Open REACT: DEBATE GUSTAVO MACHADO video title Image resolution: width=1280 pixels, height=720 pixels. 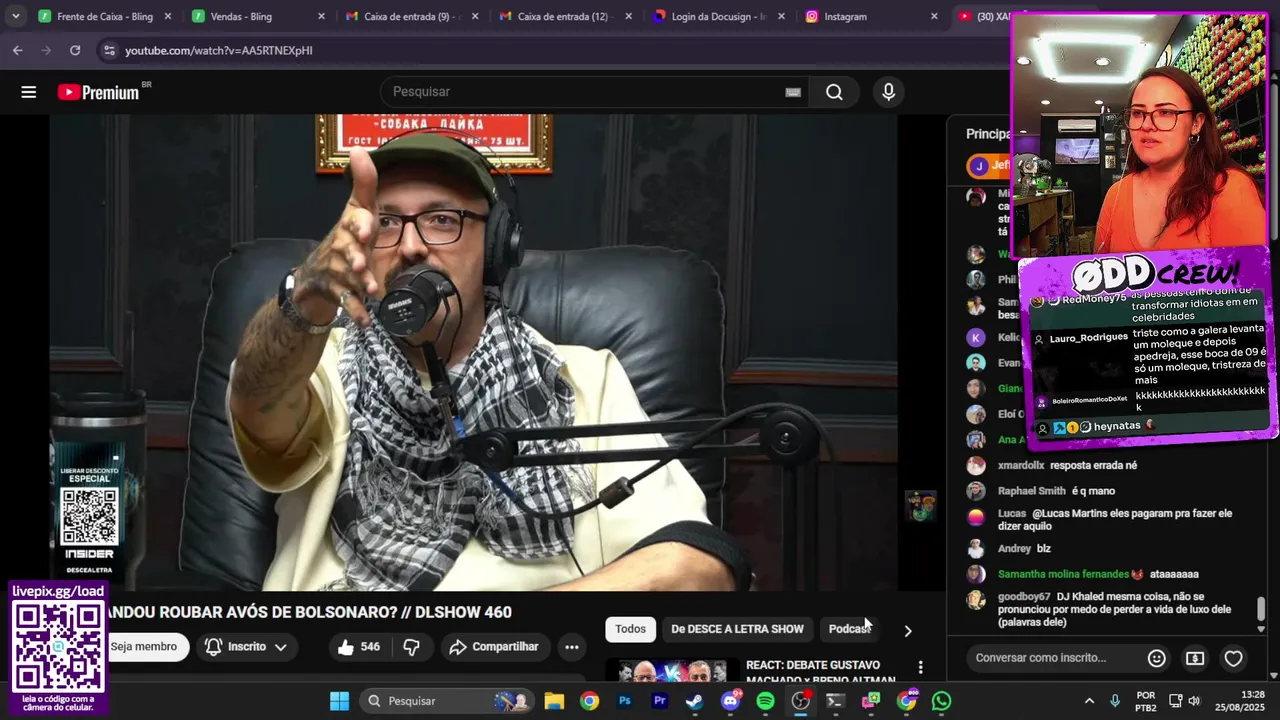click(x=820, y=672)
